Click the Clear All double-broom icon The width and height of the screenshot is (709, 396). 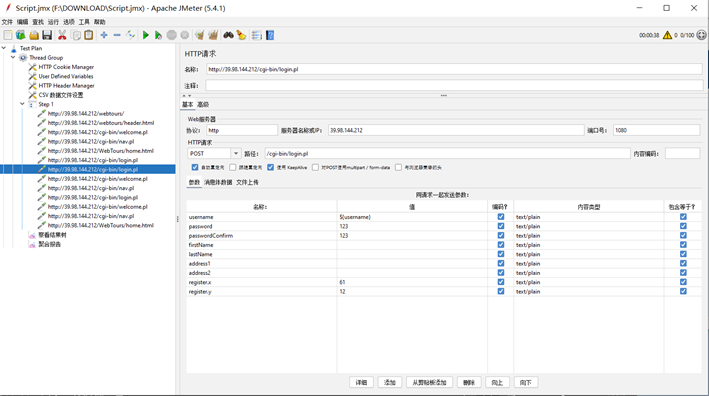(213, 35)
